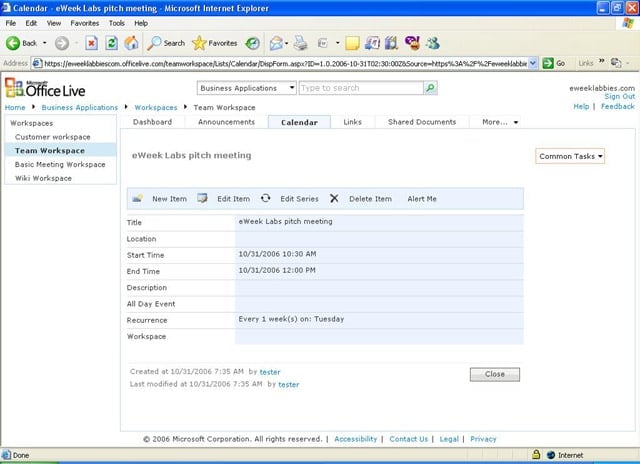Click the green Go arrow button
640x464 pixels.
[x=548, y=63]
